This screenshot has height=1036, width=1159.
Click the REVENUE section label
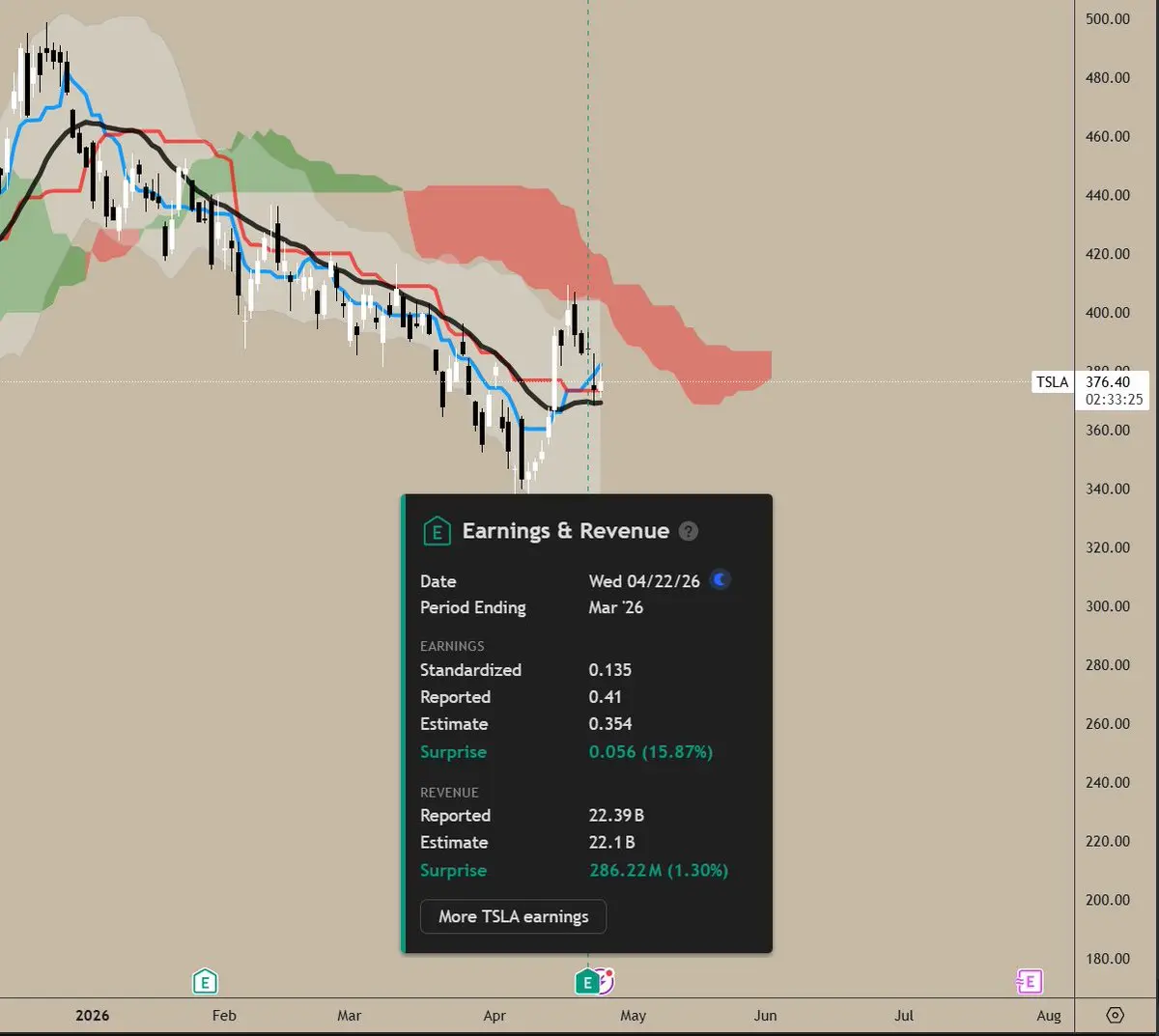point(449,793)
